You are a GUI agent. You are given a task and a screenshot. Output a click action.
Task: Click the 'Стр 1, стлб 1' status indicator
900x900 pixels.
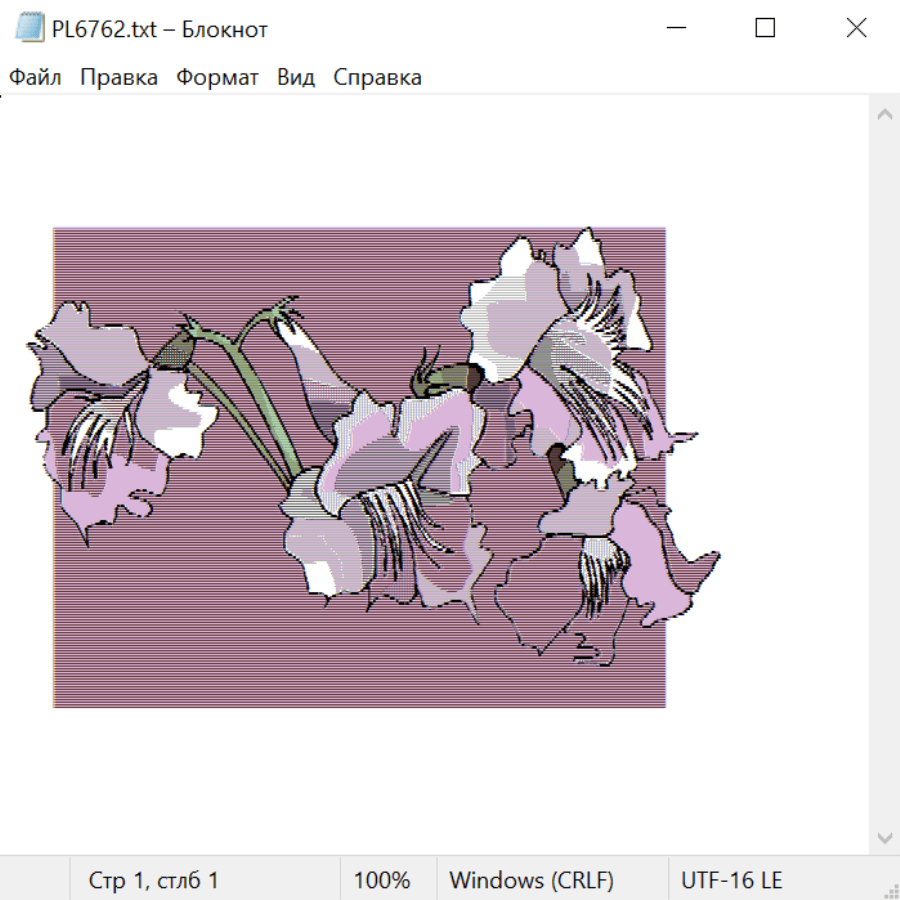tap(153, 881)
